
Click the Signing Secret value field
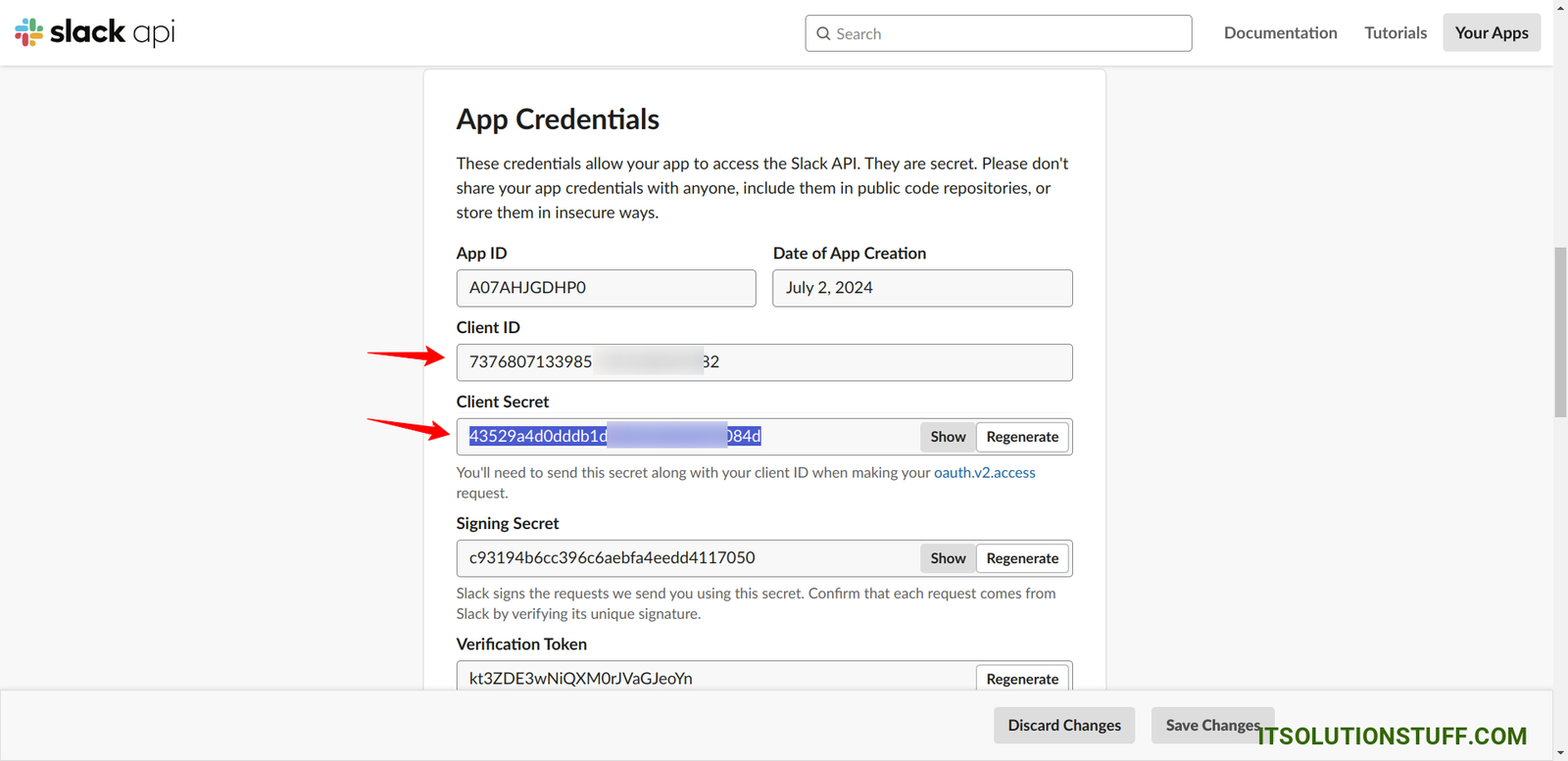coord(686,558)
